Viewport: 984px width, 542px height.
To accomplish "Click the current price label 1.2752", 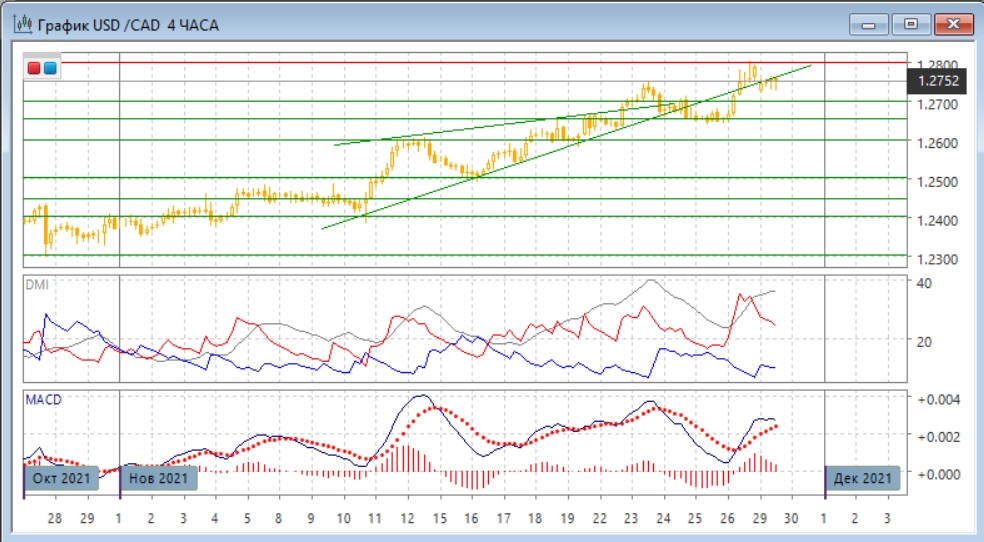I will 936,82.
